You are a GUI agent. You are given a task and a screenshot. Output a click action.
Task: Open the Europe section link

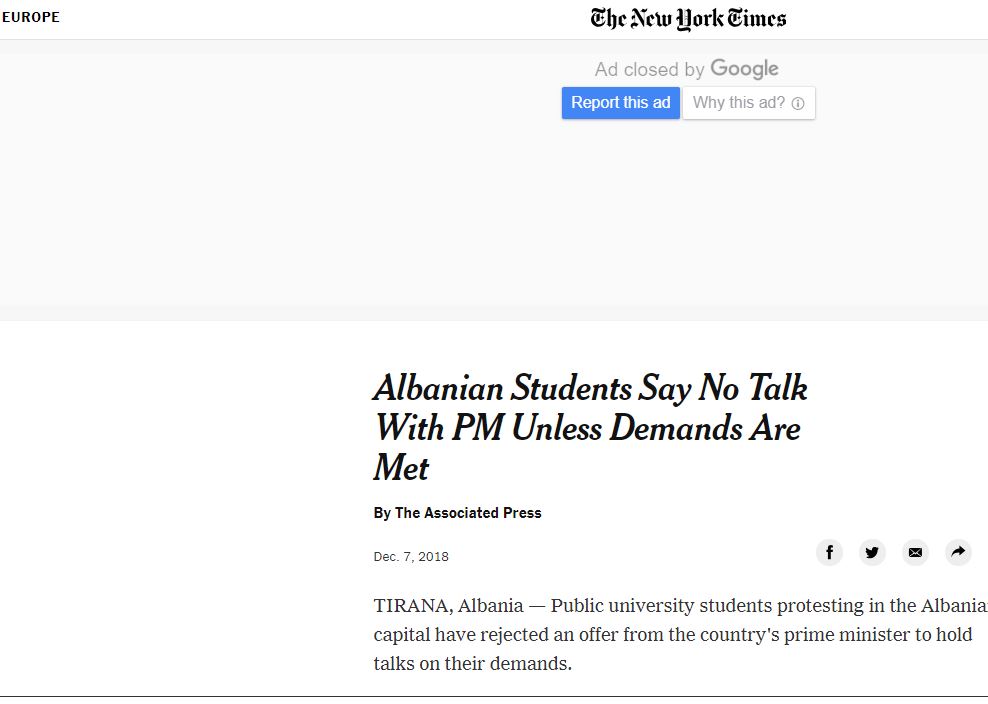(31, 17)
